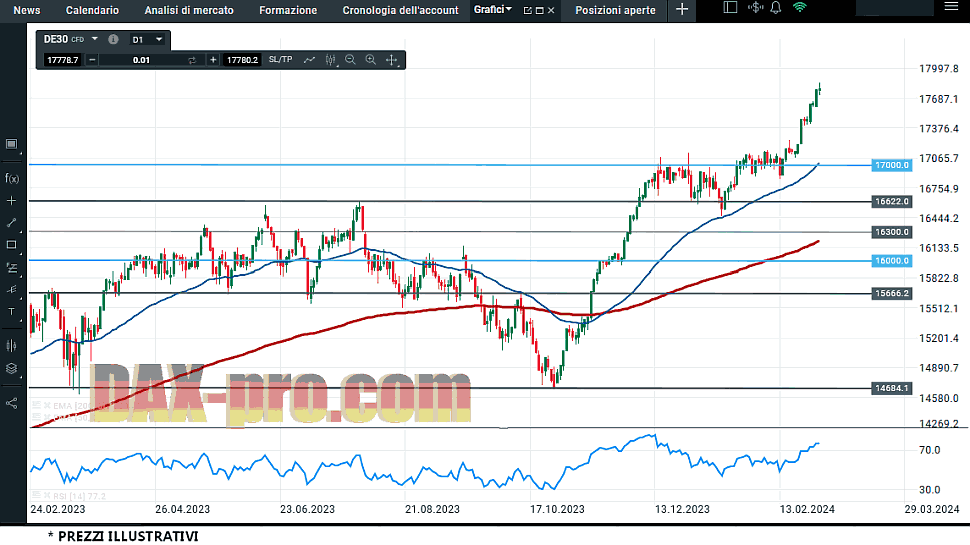
Task: Toggle the side panel layout icon
Action: pyautogui.click(x=730, y=7)
